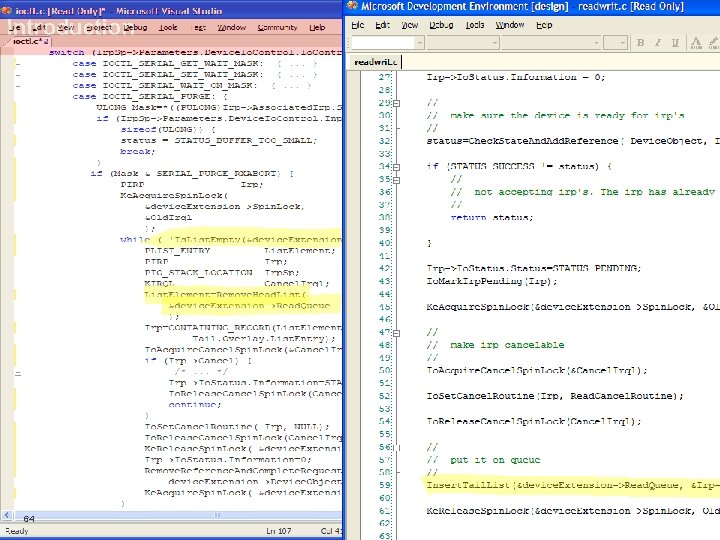
Task: Open Window menu in Microsoft Development Environment
Action: click(x=510, y=25)
